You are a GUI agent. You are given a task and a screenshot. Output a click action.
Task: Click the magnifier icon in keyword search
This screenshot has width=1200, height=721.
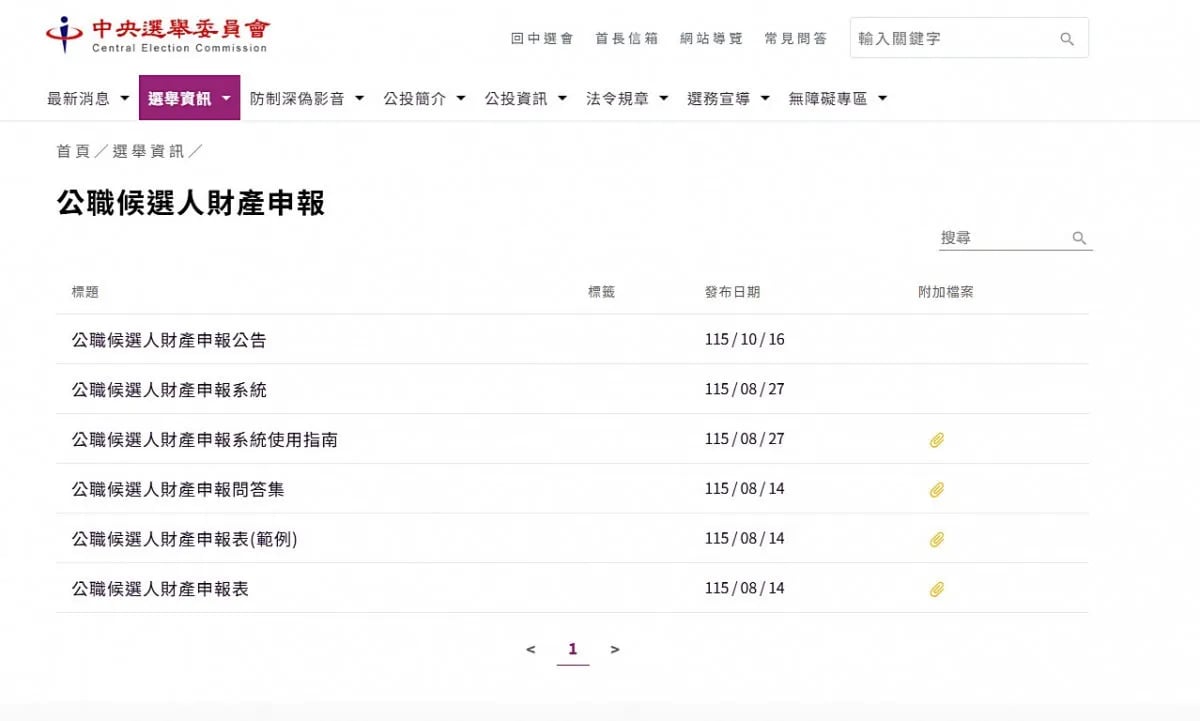(x=1067, y=39)
